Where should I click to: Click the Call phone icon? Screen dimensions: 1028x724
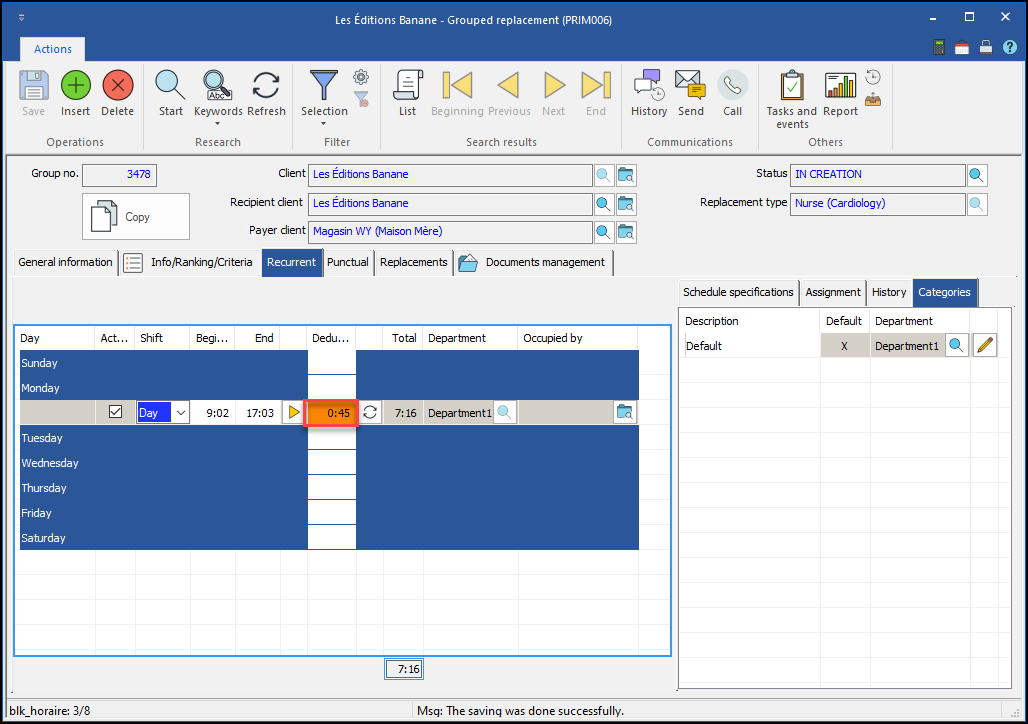pyautogui.click(x=732, y=85)
